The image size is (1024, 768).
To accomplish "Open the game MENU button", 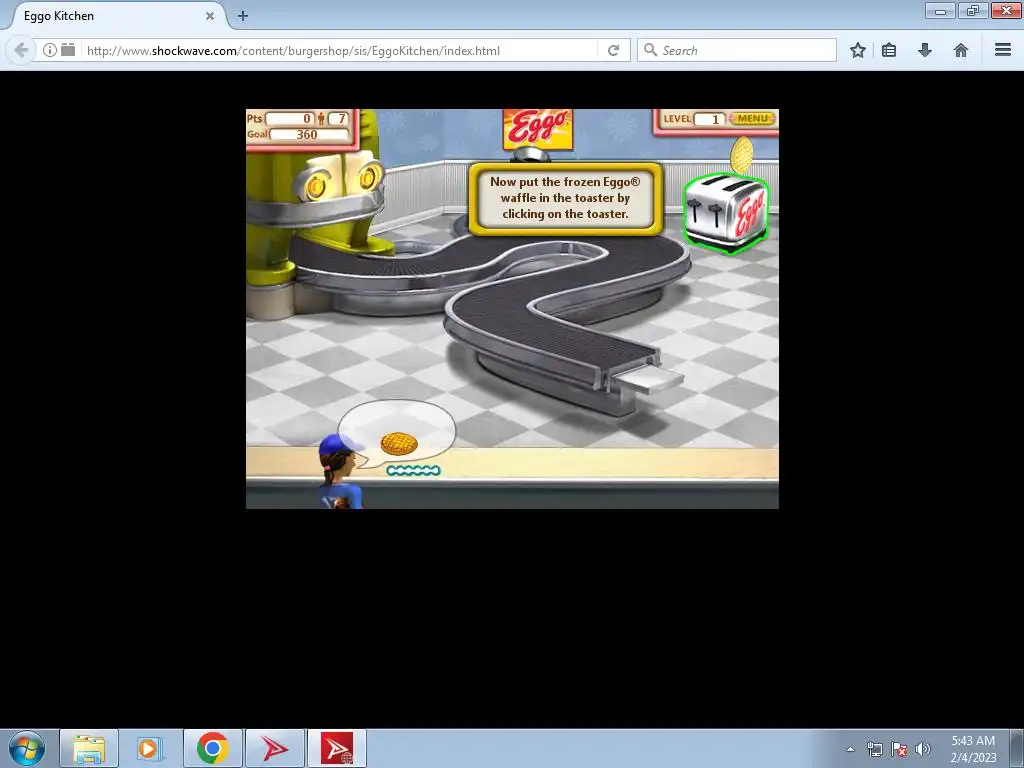I will point(752,119).
